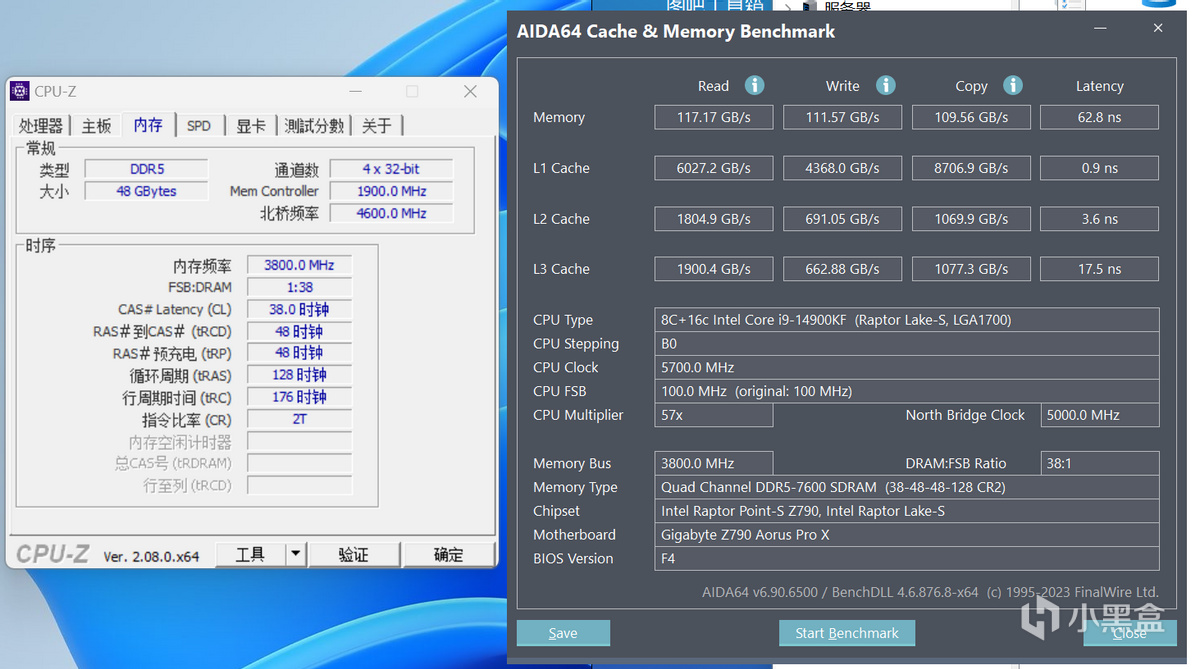Click the L1 Cache Copy 8706.9 GB/s value
The height and width of the screenshot is (669, 1200).
pos(971,168)
